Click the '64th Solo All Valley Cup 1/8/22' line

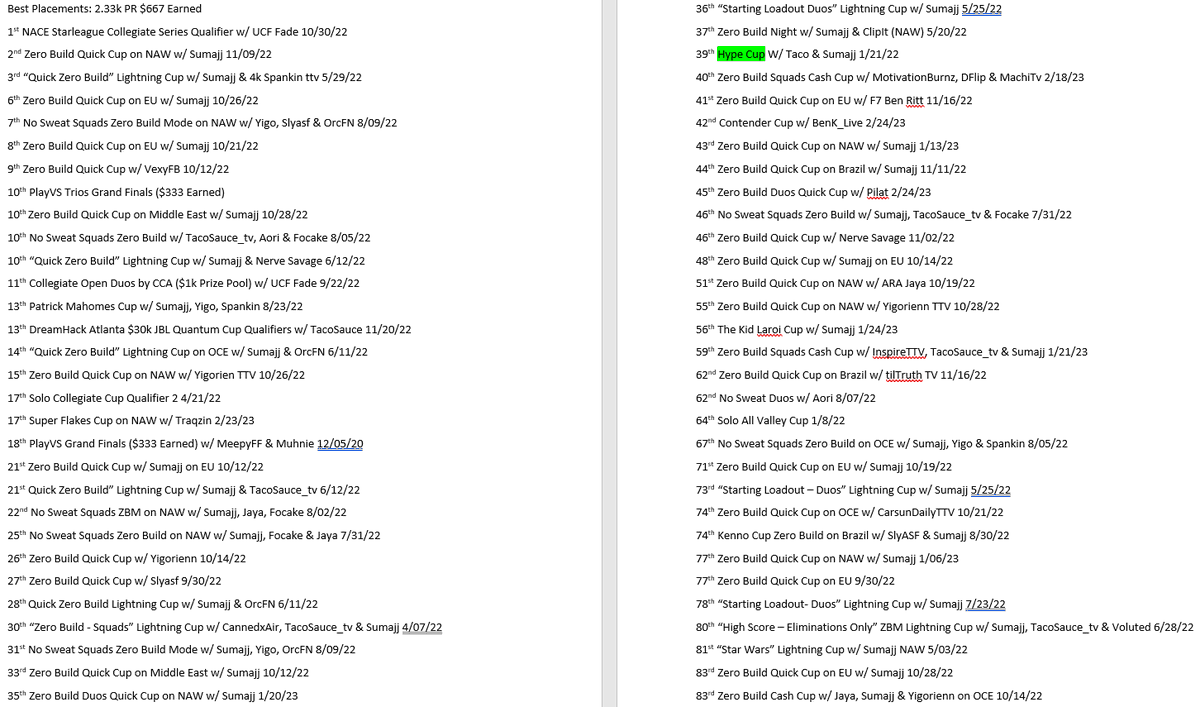pyautogui.click(x=770, y=422)
